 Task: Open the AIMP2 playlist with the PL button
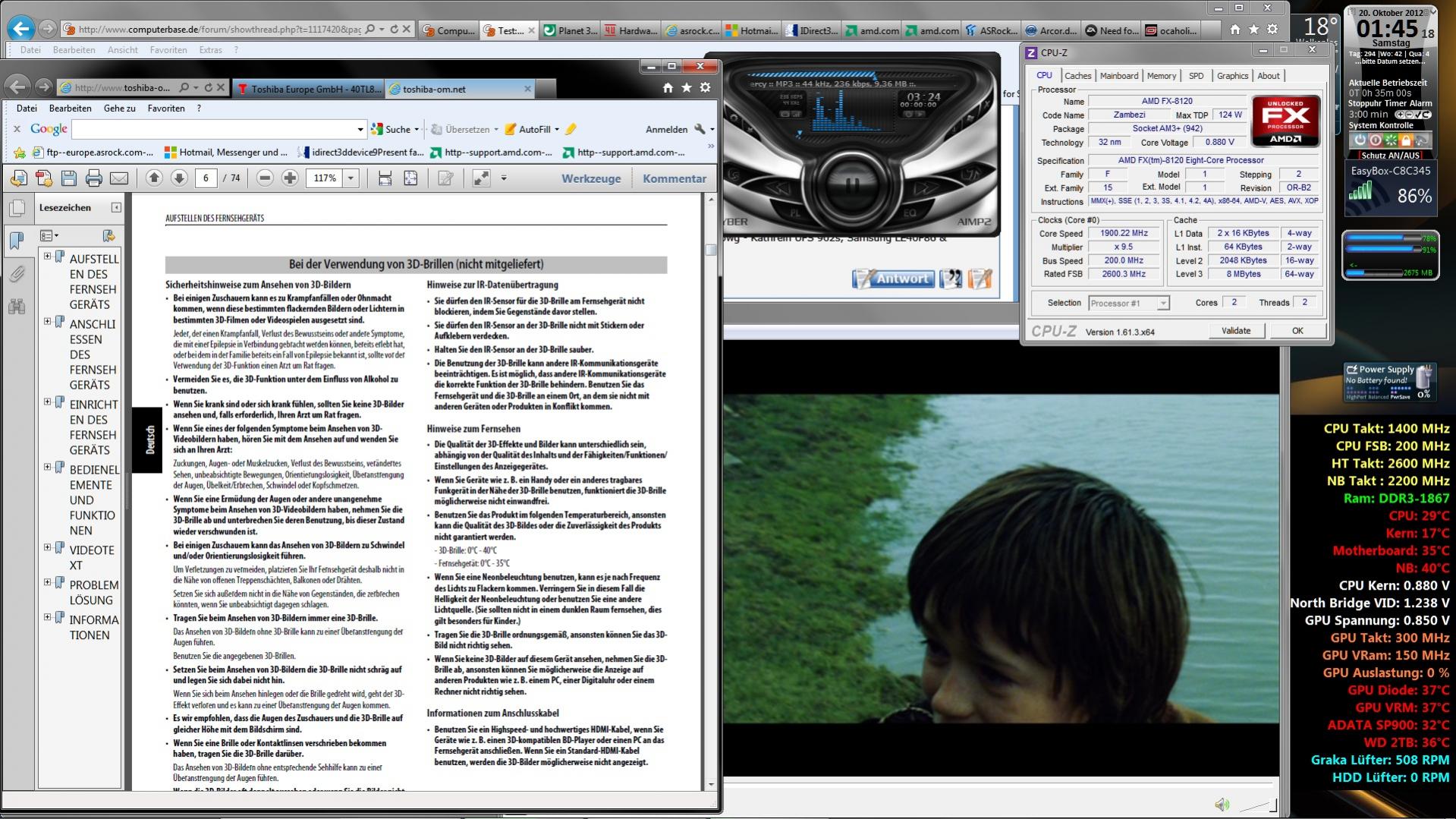coord(795,213)
